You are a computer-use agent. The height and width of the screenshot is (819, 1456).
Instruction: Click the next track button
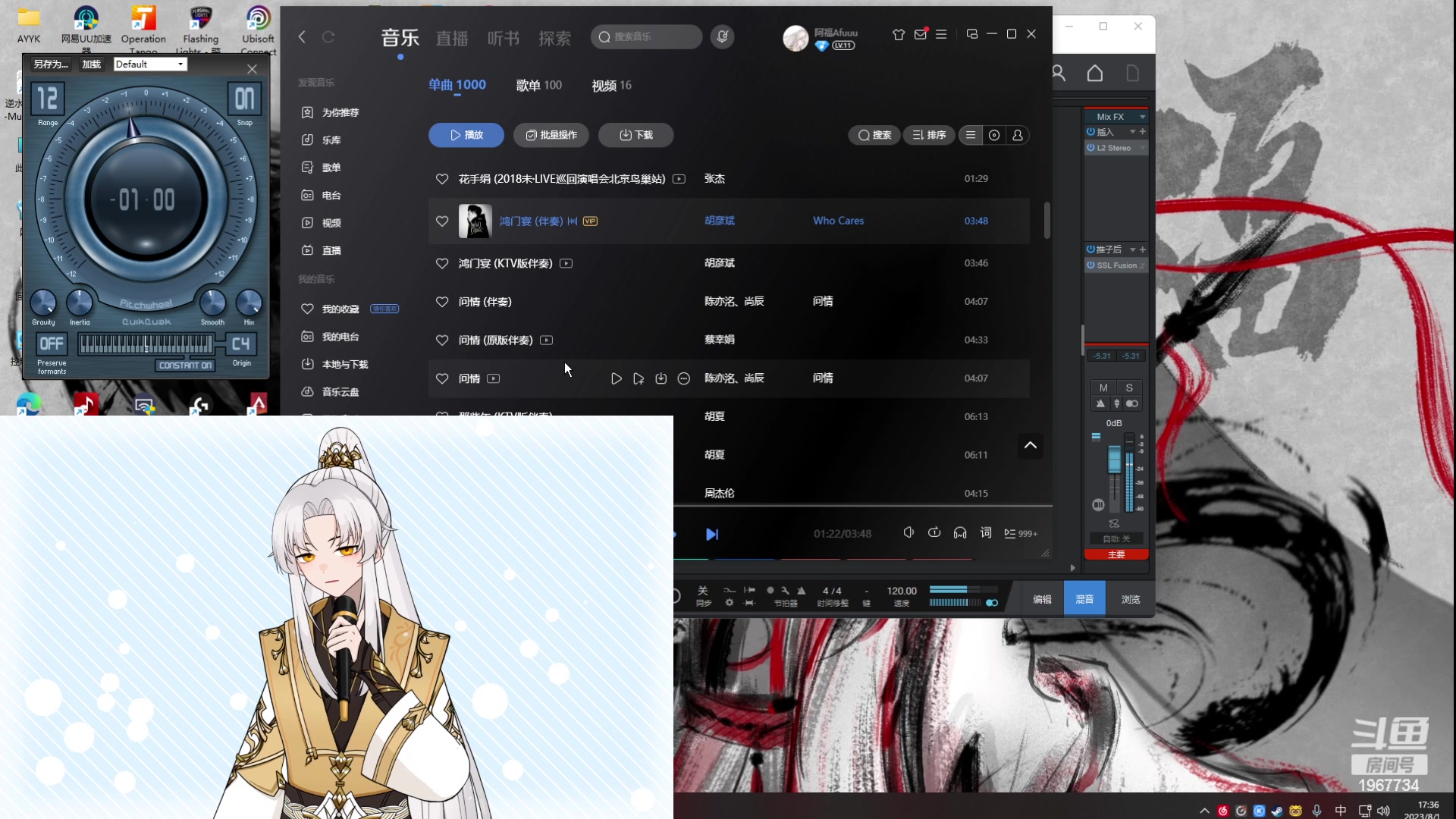click(712, 535)
